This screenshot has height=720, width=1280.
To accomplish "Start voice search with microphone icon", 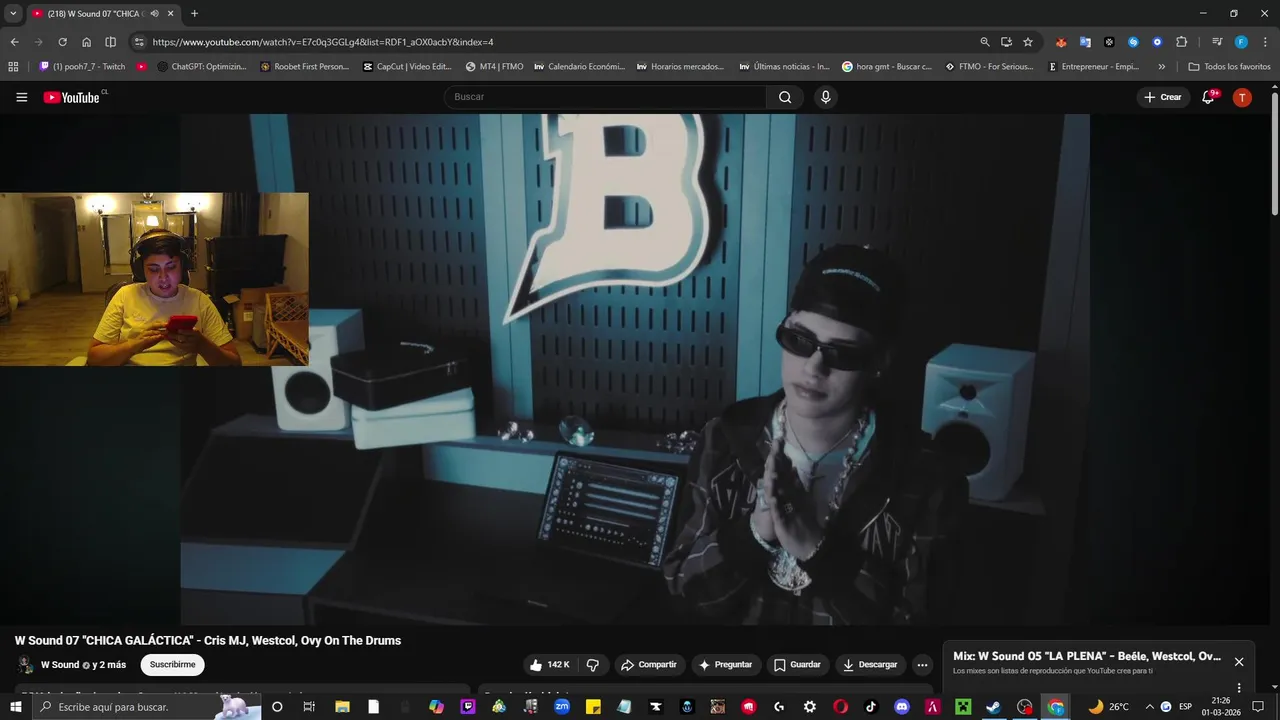I will coord(825,97).
